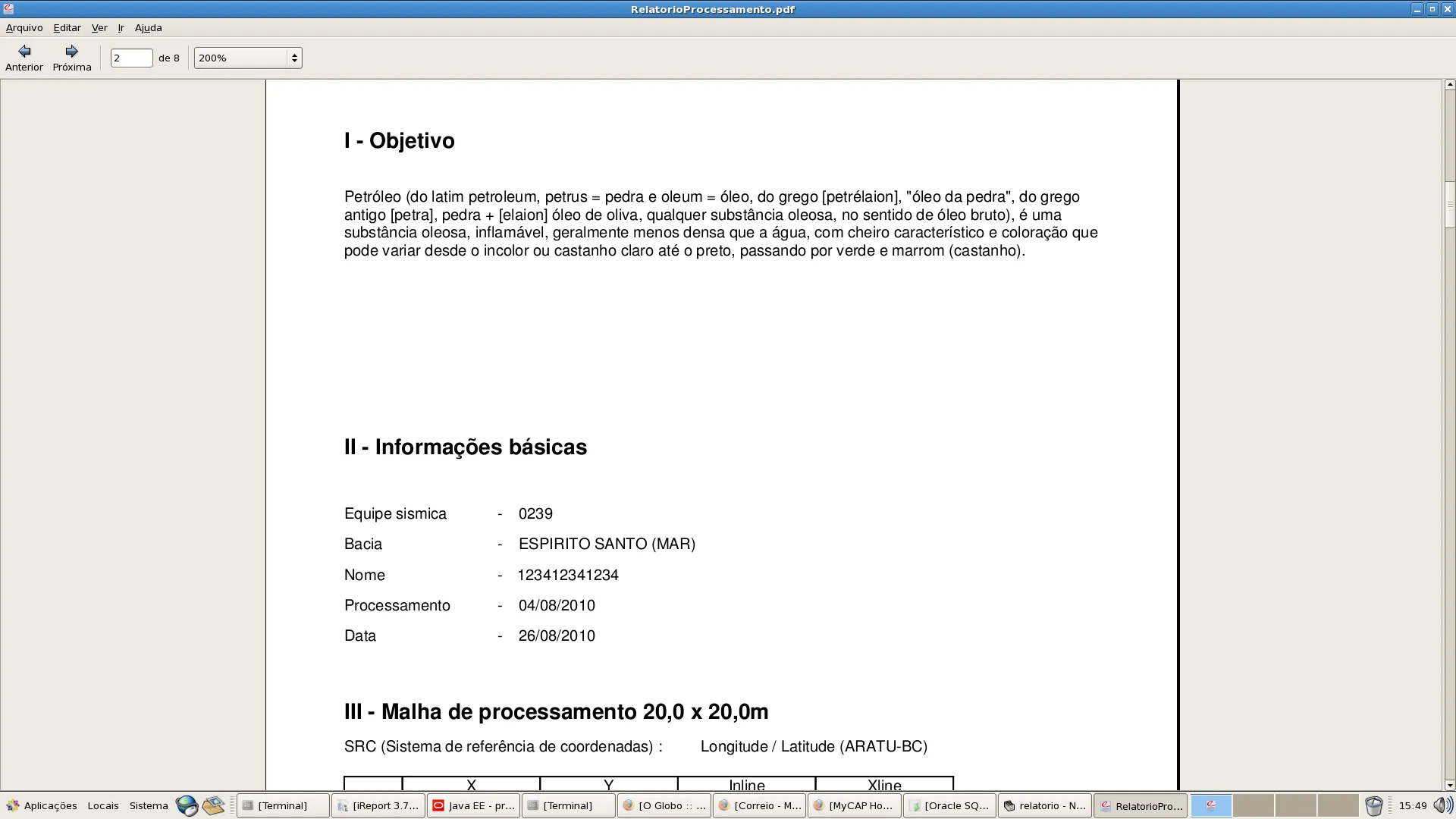The height and width of the screenshot is (819, 1456).
Task: Switch to first Terminal window button
Action: (283, 805)
